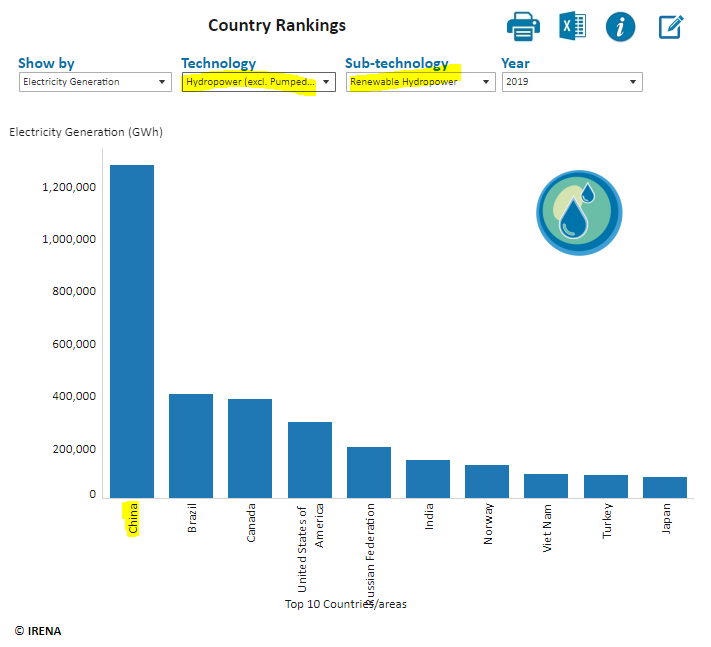Image resolution: width=711 pixels, height=647 pixels.
Task: Click the 200,000 axis value
Action: tap(74, 449)
